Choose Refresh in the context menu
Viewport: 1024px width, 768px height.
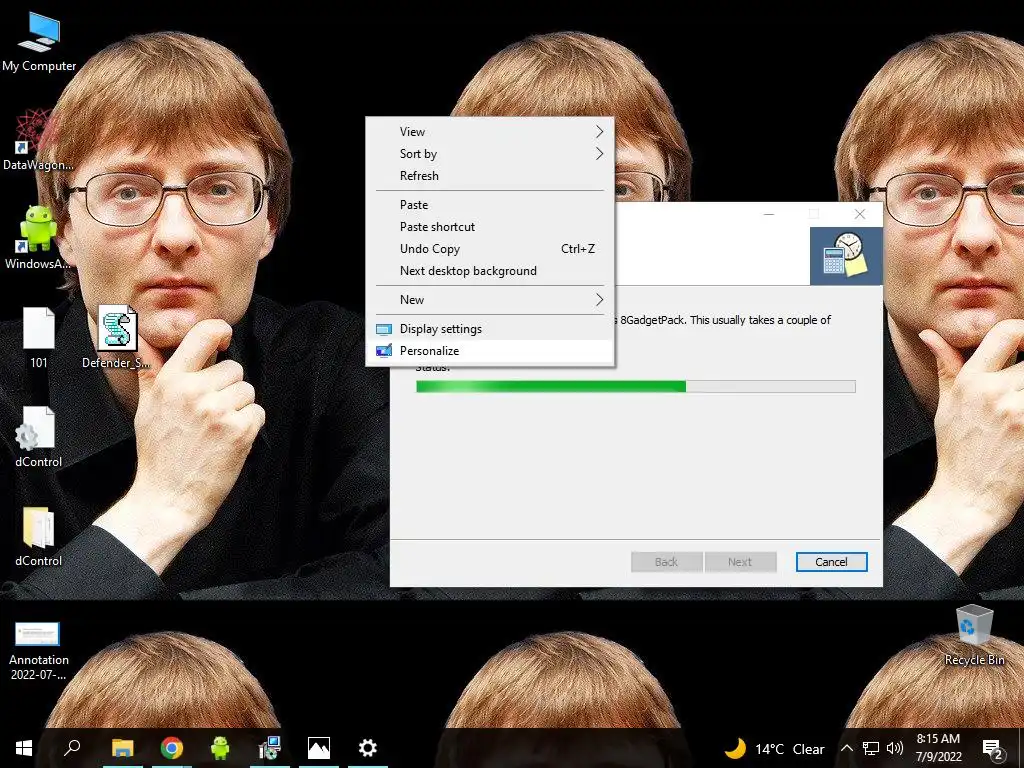(x=490, y=176)
